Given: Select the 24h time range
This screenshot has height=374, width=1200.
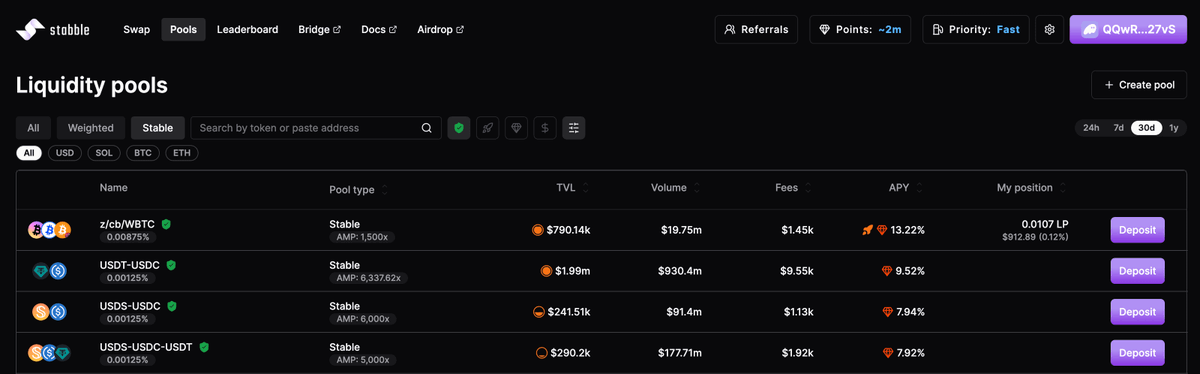Looking at the screenshot, I should click(1091, 128).
